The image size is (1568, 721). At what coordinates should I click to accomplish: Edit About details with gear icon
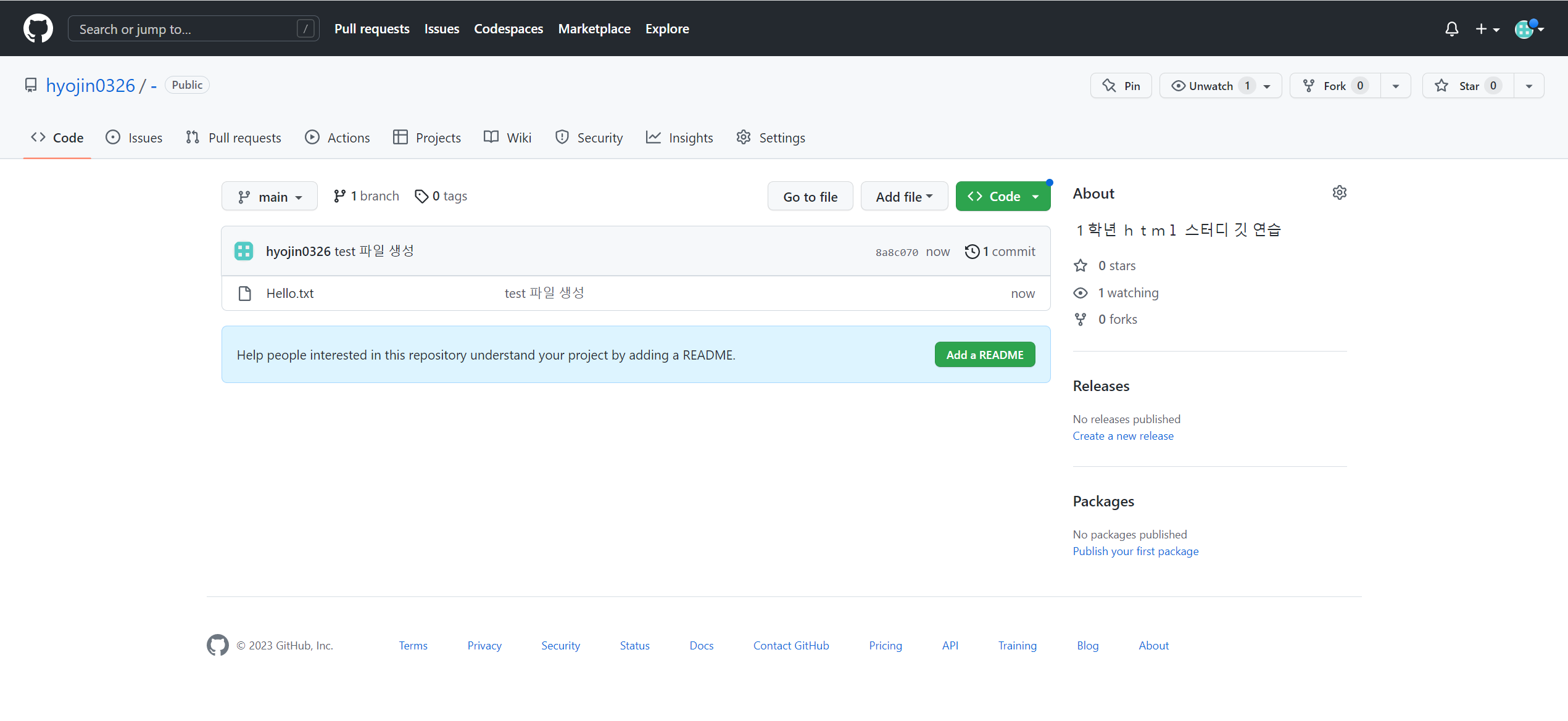(1339, 193)
